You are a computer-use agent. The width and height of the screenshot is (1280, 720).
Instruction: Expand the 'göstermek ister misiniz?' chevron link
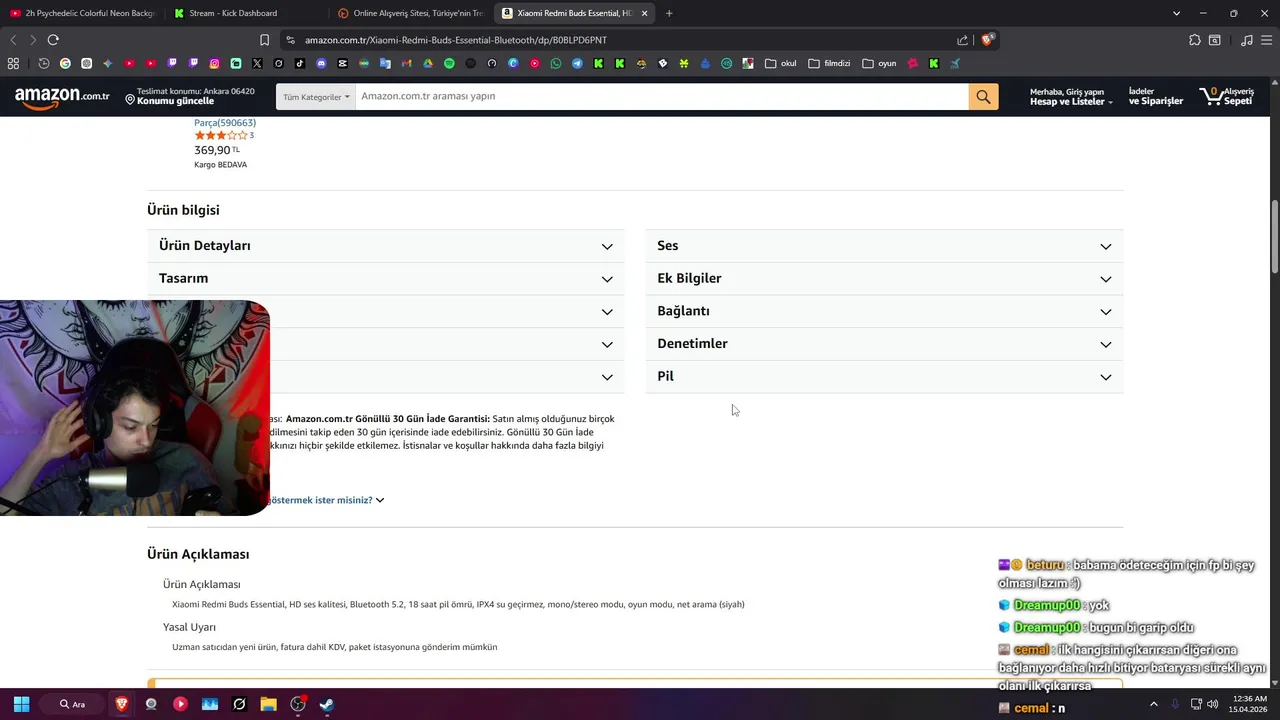tap(326, 500)
